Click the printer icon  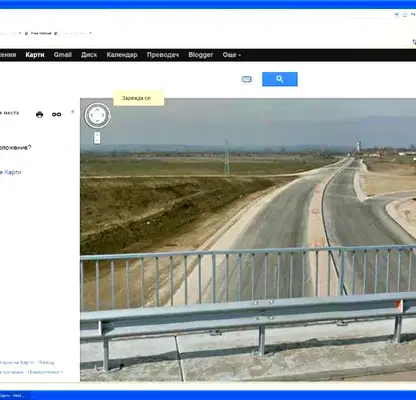(x=39, y=115)
